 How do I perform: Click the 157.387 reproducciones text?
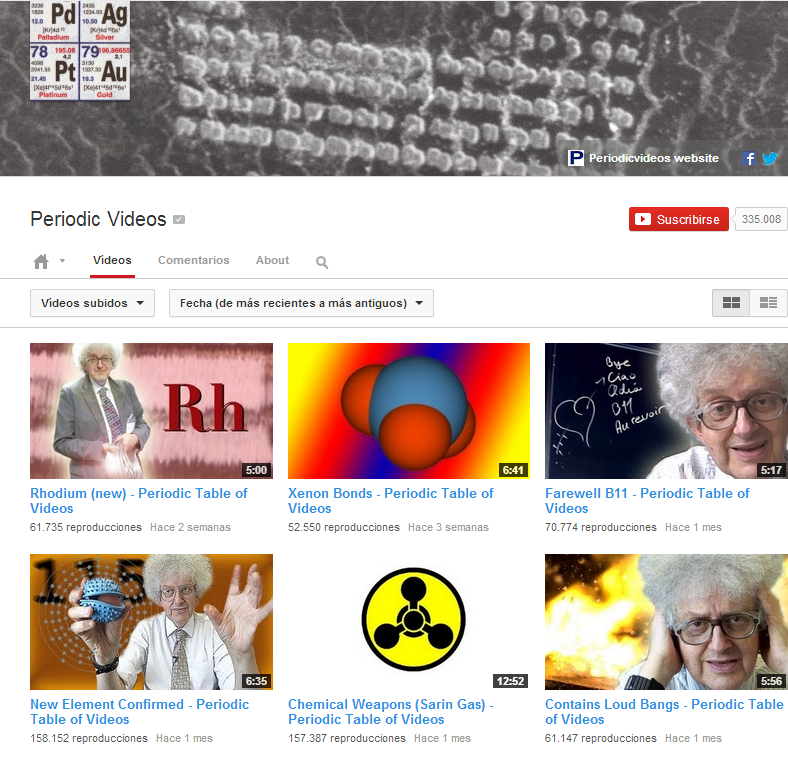pyautogui.click(x=347, y=738)
